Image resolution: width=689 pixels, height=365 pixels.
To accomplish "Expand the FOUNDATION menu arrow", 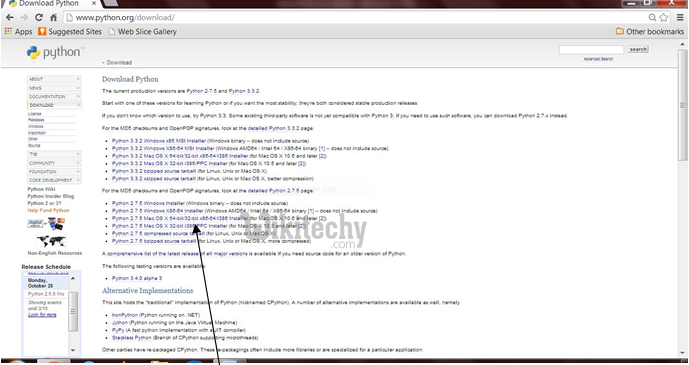I will [78, 172].
